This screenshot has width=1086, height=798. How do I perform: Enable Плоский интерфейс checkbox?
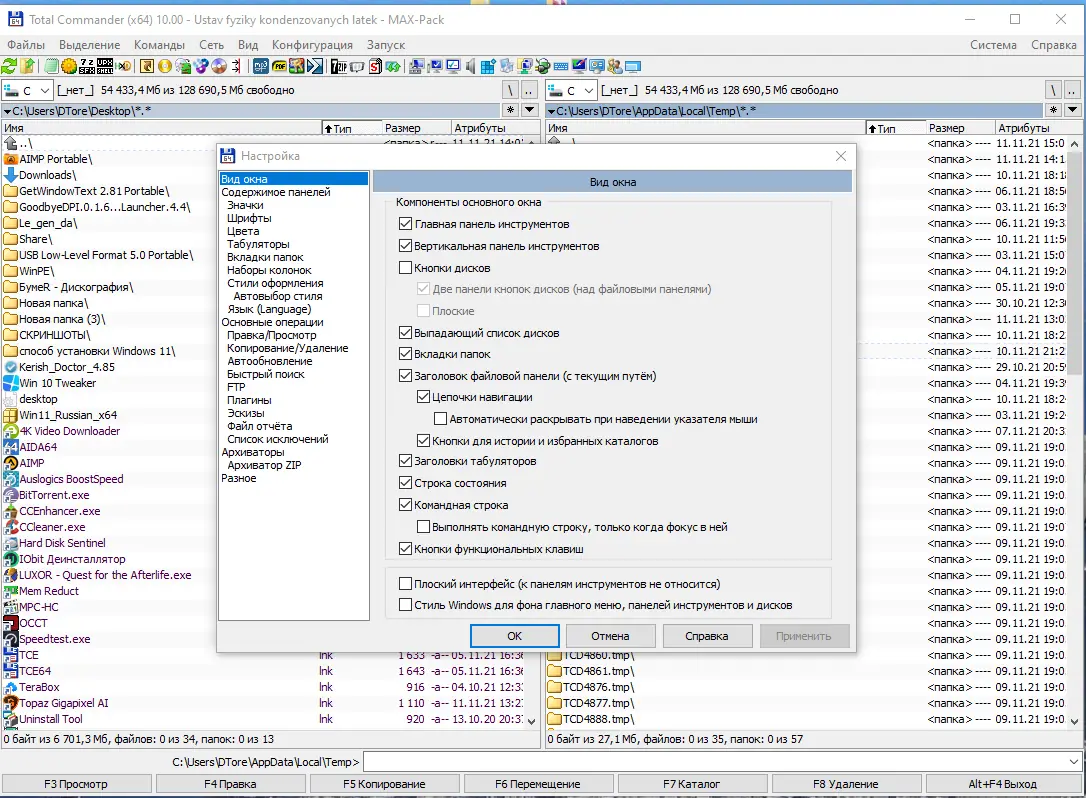(x=406, y=584)
